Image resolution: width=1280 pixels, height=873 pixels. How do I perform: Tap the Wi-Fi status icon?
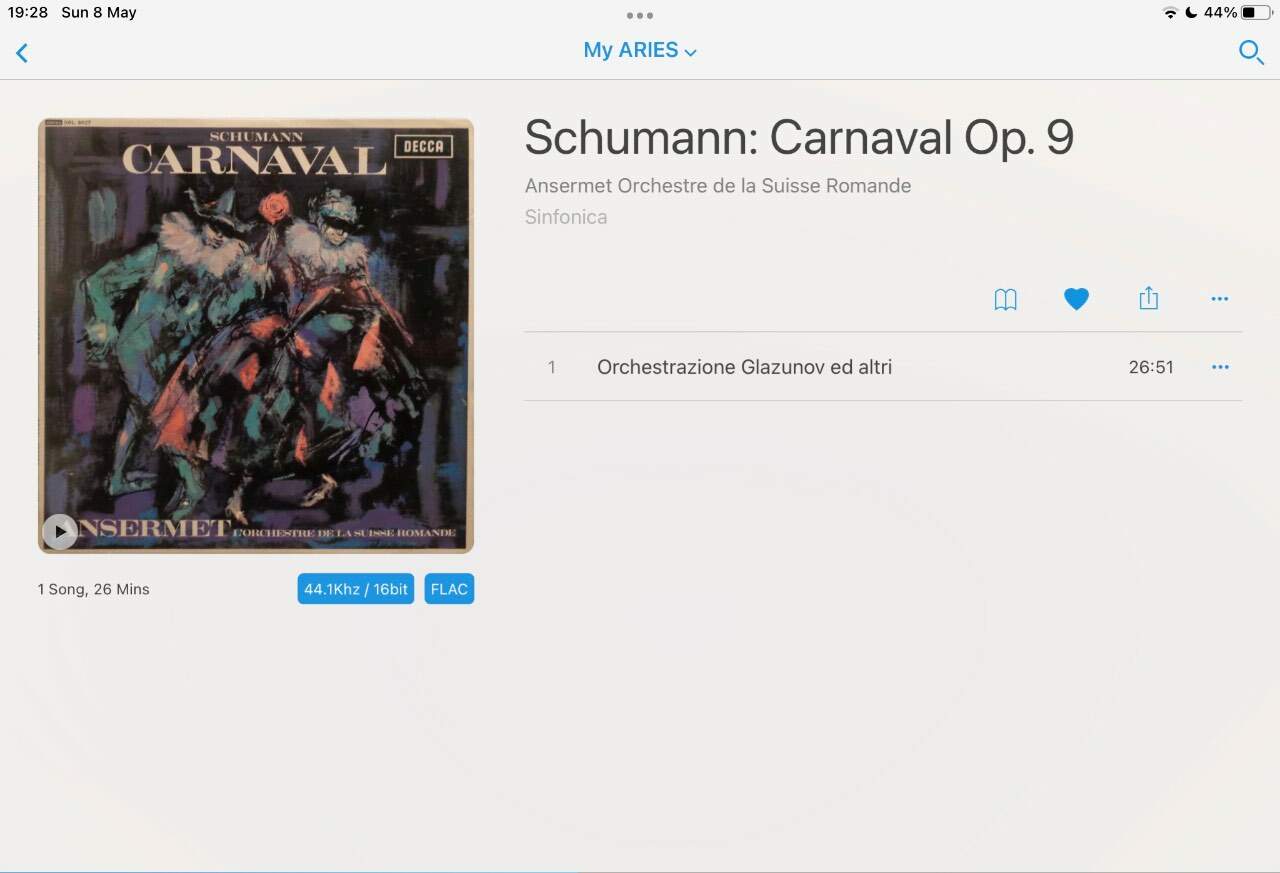click(x=1170, y=13)
